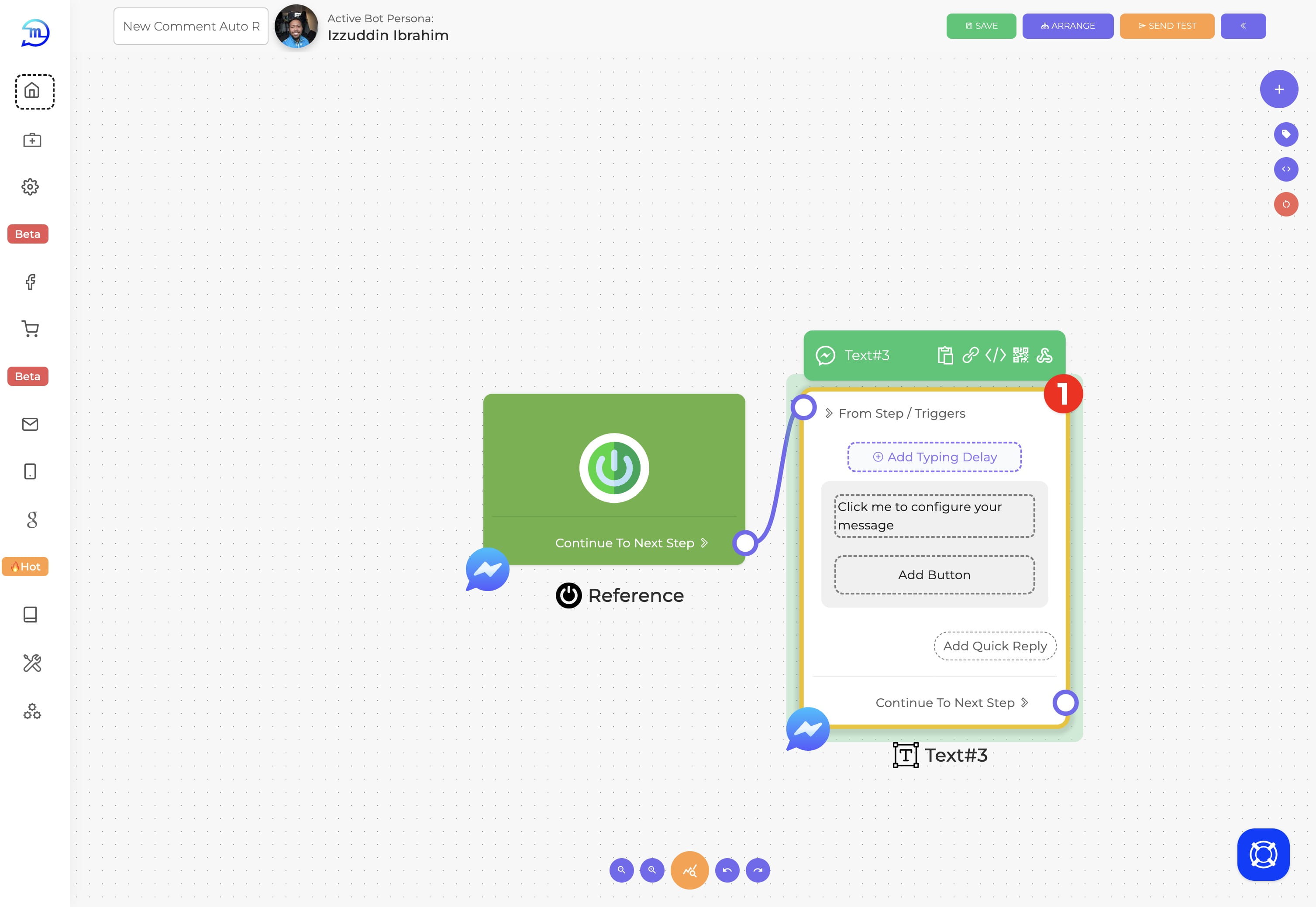Click Add Button in Text#3 node
The width and height of the screenshot is (1316, 907).
(x=935, y=575)
